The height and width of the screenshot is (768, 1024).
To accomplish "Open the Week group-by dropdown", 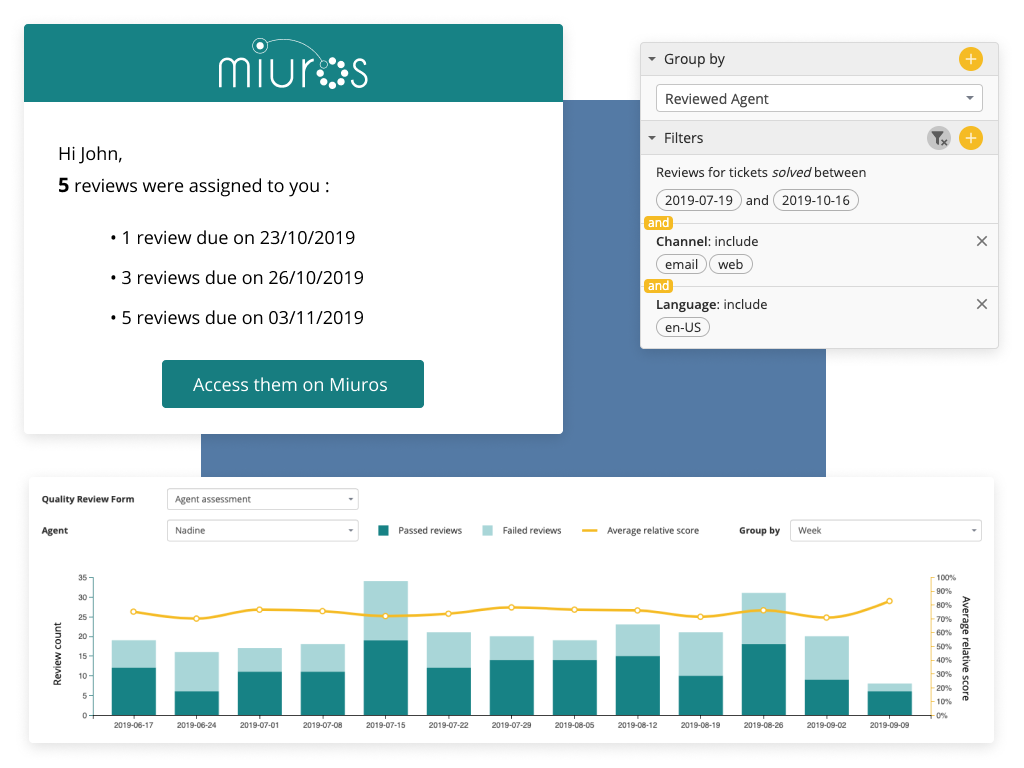I will pos(885,530).
